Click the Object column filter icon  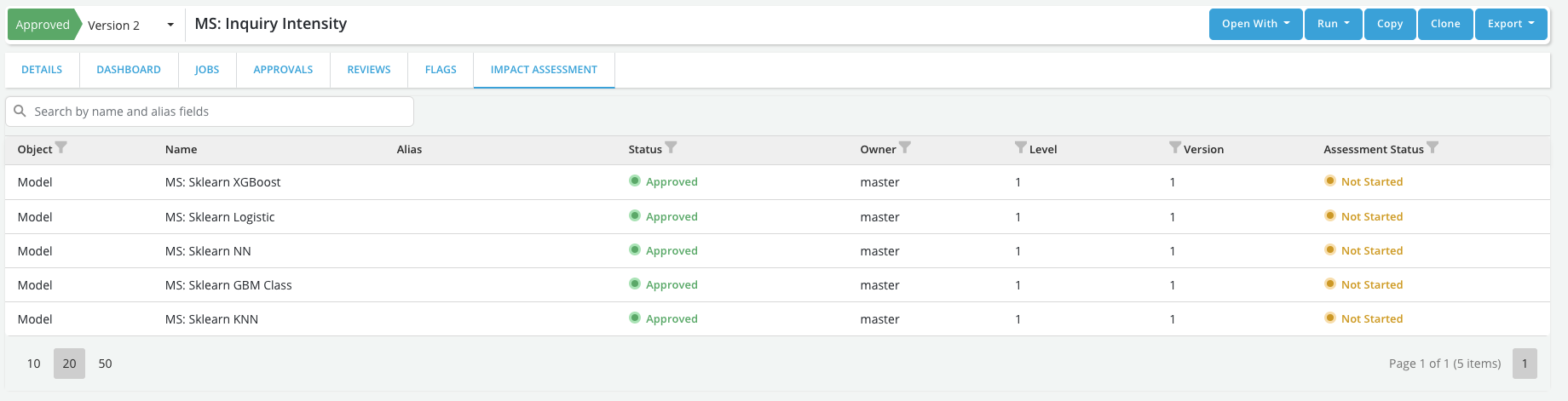pyautogui.click(x=61, y=148)
